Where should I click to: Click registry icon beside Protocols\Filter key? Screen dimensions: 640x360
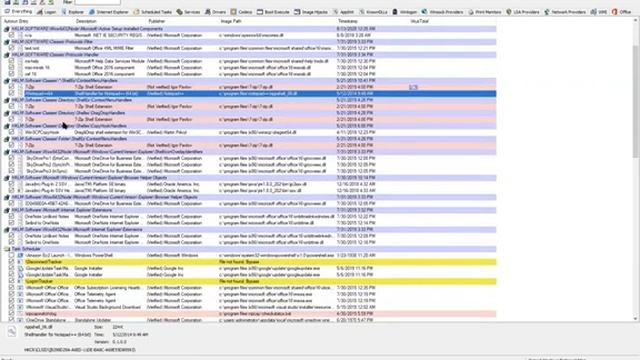[7, 42]
